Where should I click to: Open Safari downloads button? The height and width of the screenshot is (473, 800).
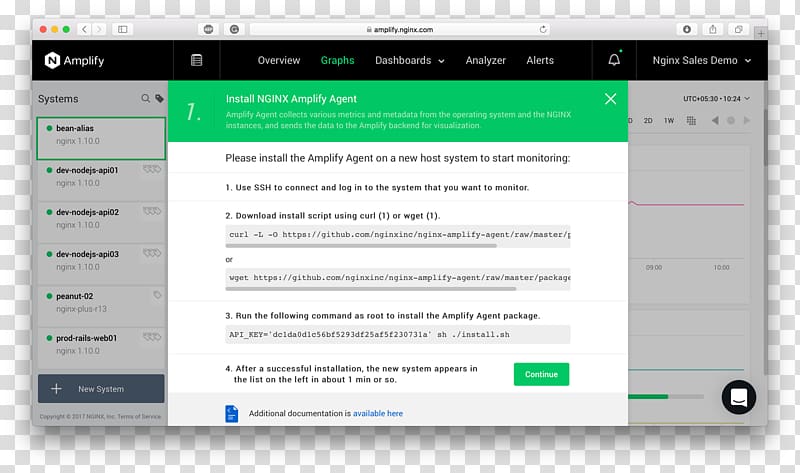(687, 30)
